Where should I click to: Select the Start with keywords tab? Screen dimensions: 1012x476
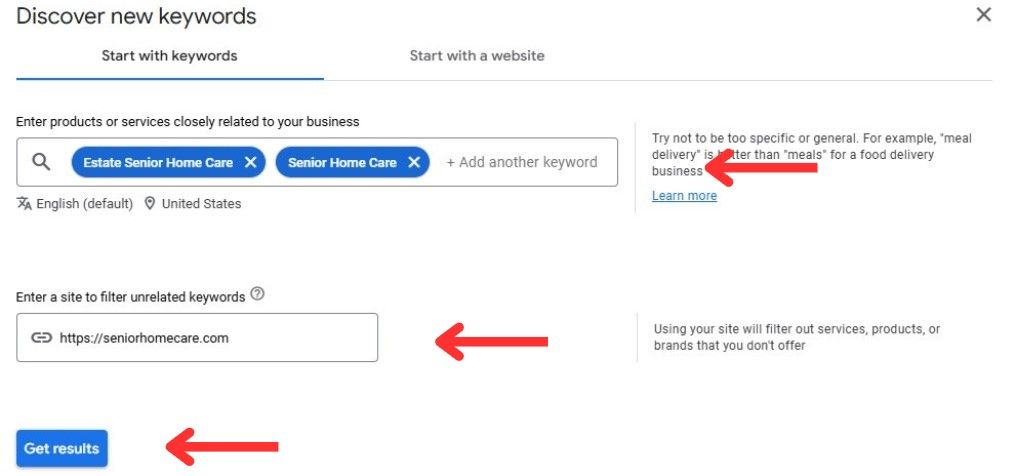tap(170, 56)
